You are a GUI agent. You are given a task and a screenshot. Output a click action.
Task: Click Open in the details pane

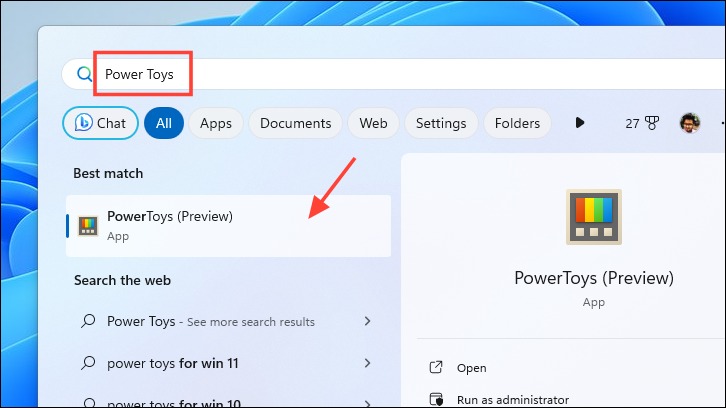[471, 368]
